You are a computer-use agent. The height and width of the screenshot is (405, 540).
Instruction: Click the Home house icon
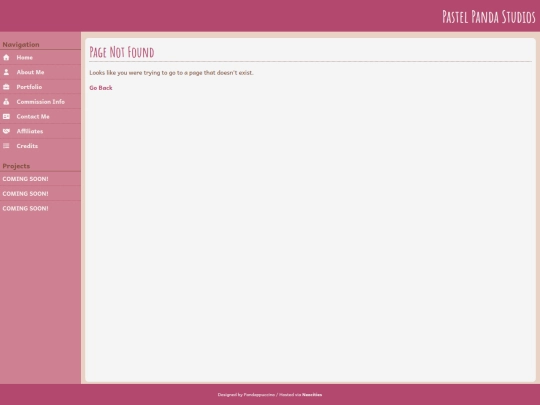pos(6,58)
